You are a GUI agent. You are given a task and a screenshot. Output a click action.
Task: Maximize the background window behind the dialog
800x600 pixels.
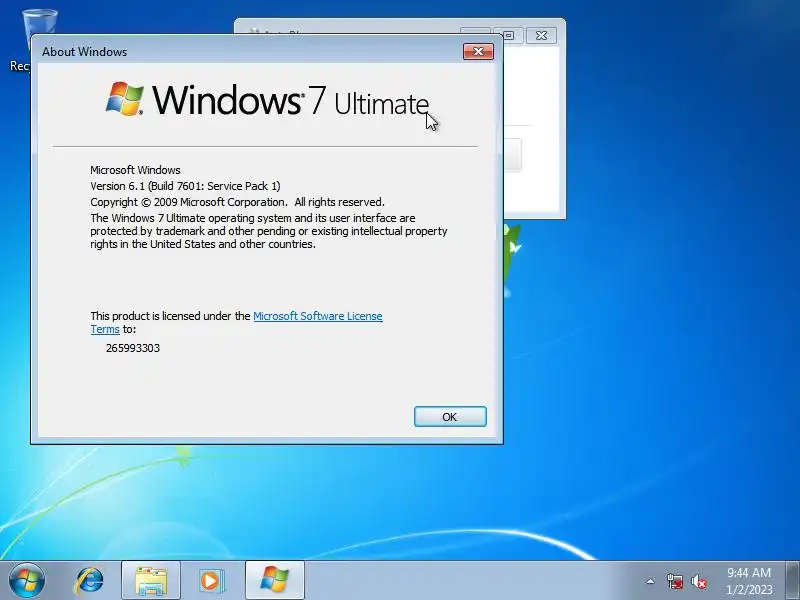pyautogui.click(x=509, y=35)
